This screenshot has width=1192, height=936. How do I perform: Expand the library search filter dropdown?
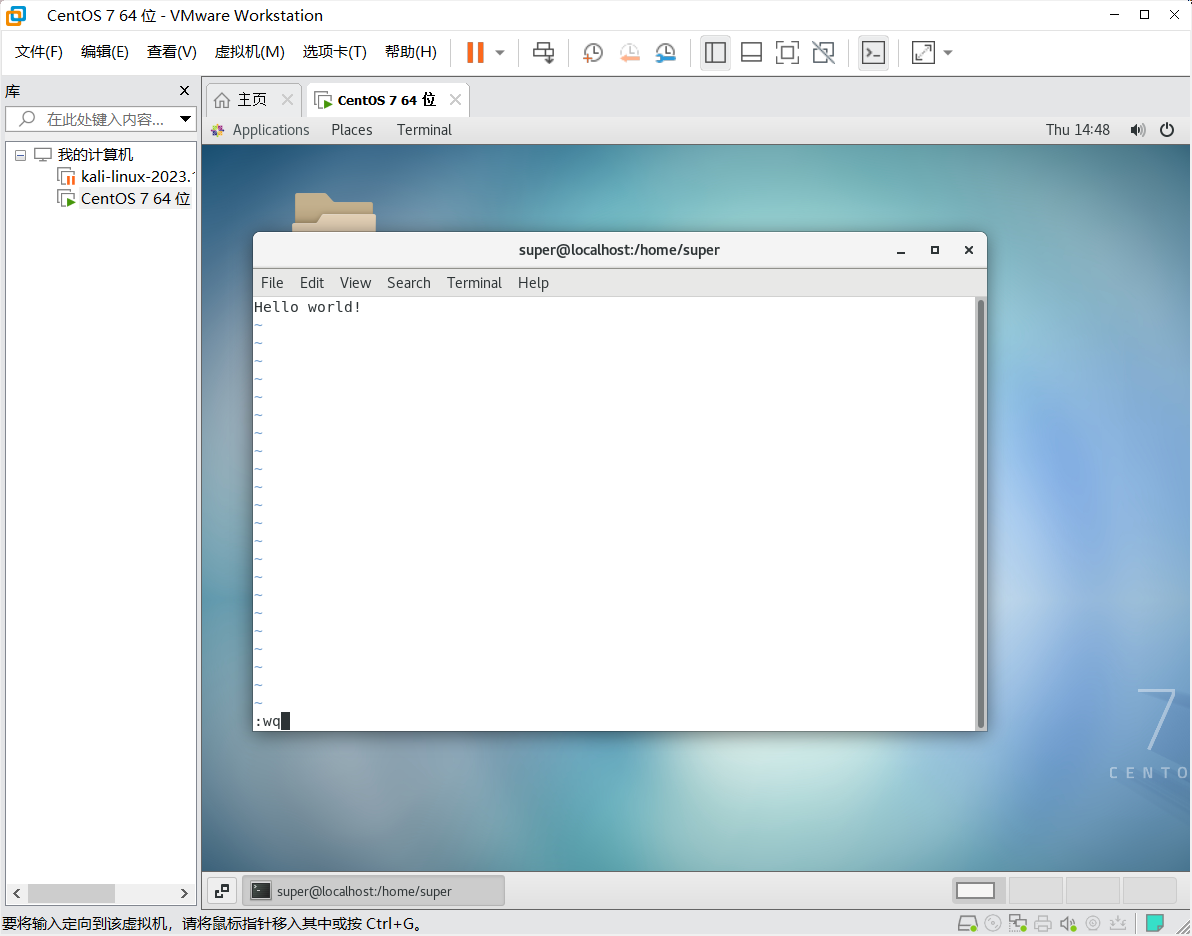pos(185,119)
